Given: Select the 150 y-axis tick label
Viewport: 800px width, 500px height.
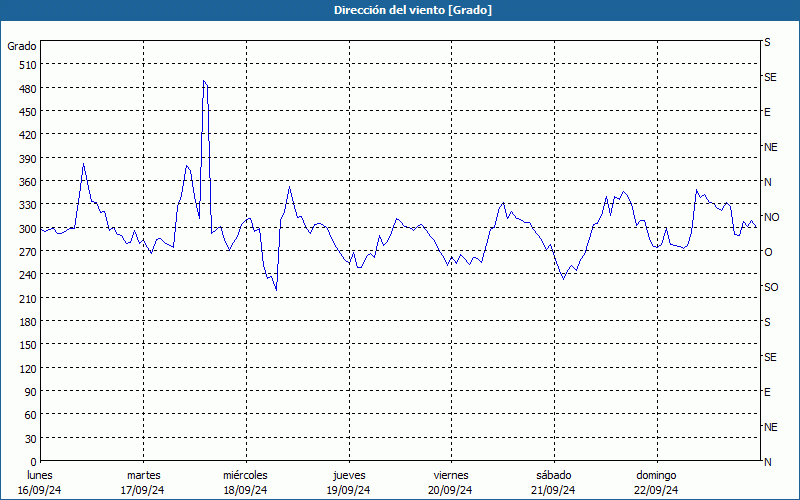Looking at the screenshot, I should pos(28,345).
